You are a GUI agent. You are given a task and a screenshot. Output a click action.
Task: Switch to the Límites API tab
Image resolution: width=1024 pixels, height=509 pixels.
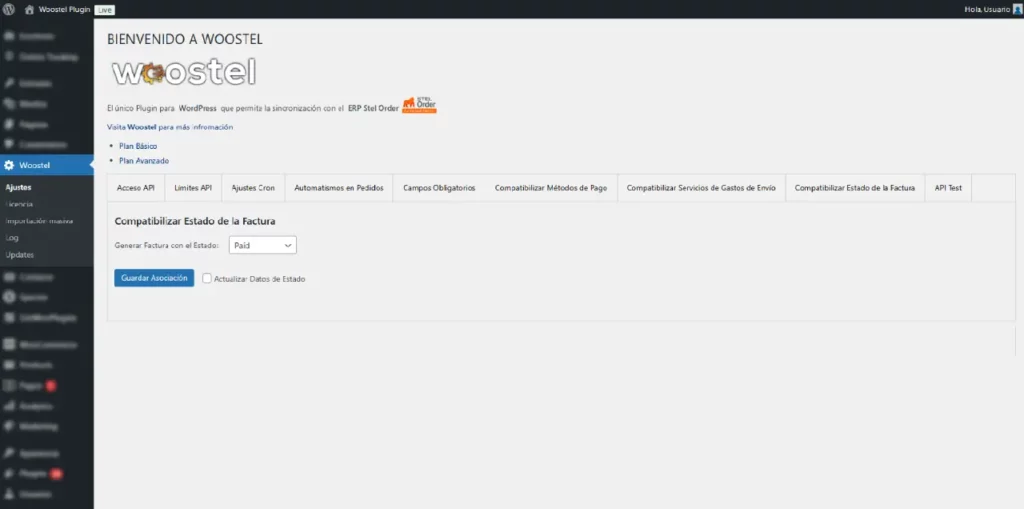click(x=193, y=188)
